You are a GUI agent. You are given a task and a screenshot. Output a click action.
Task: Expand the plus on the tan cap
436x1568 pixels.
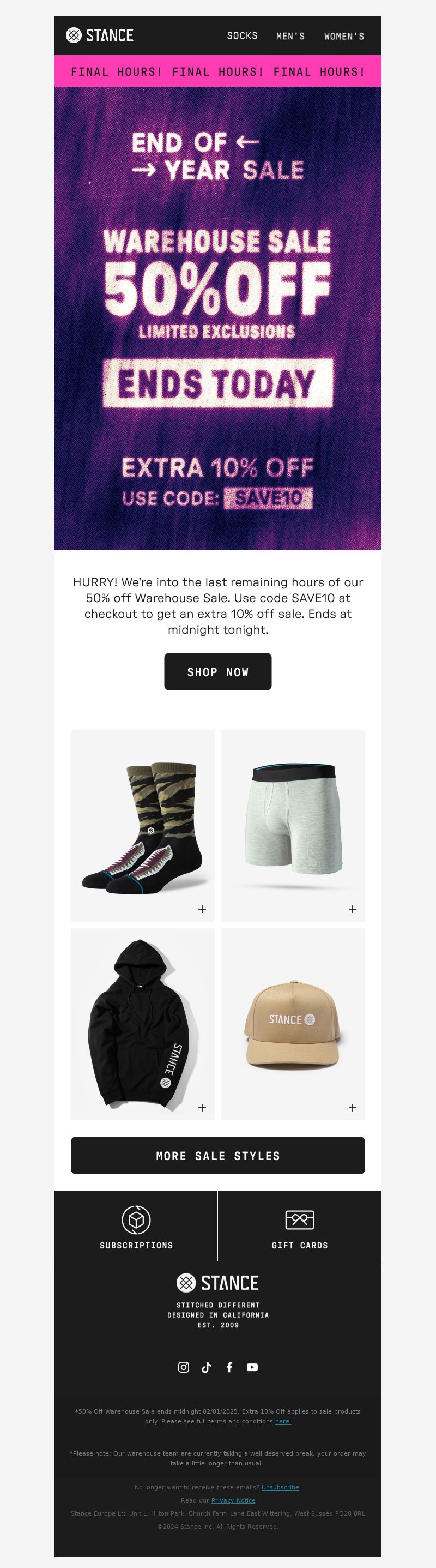(x=353, y=1107)
